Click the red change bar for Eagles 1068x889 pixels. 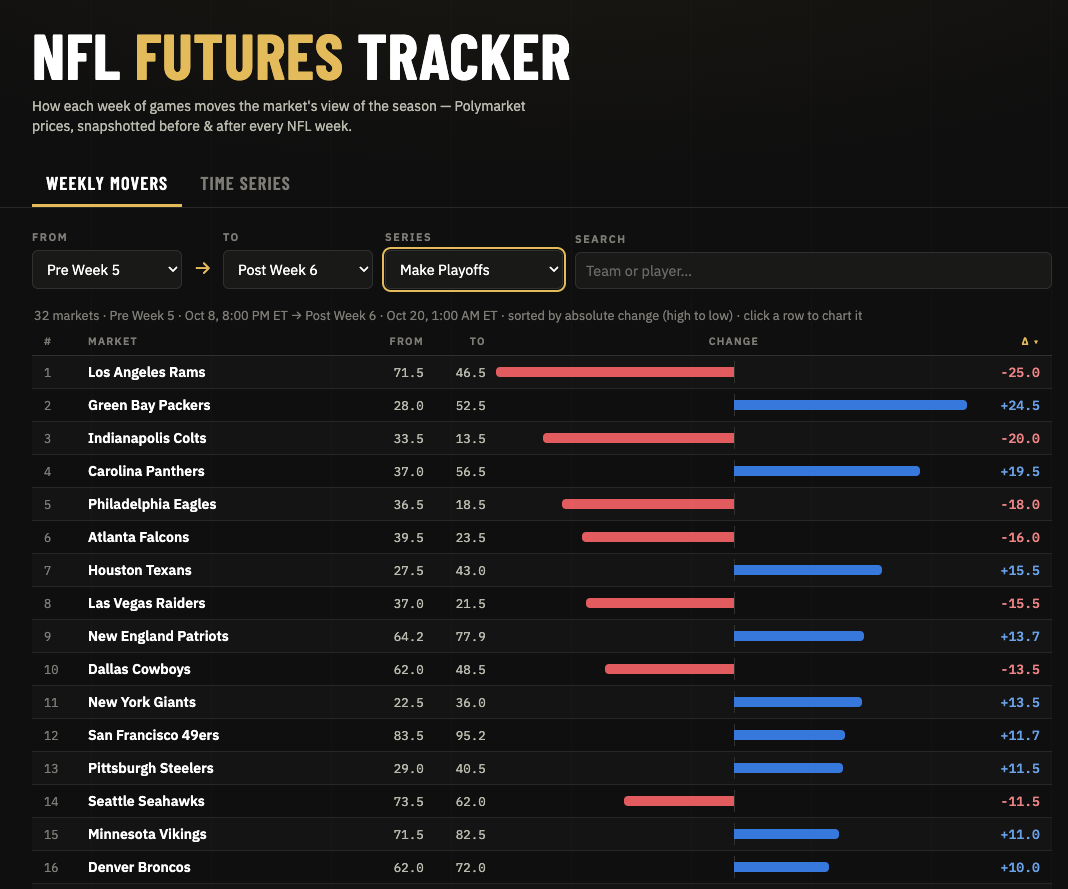pyautogui.click(x=648, y=504)
